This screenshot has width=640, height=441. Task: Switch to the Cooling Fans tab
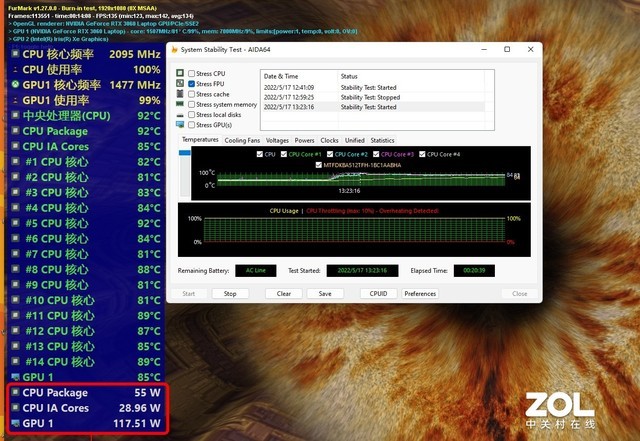point(242,141)
